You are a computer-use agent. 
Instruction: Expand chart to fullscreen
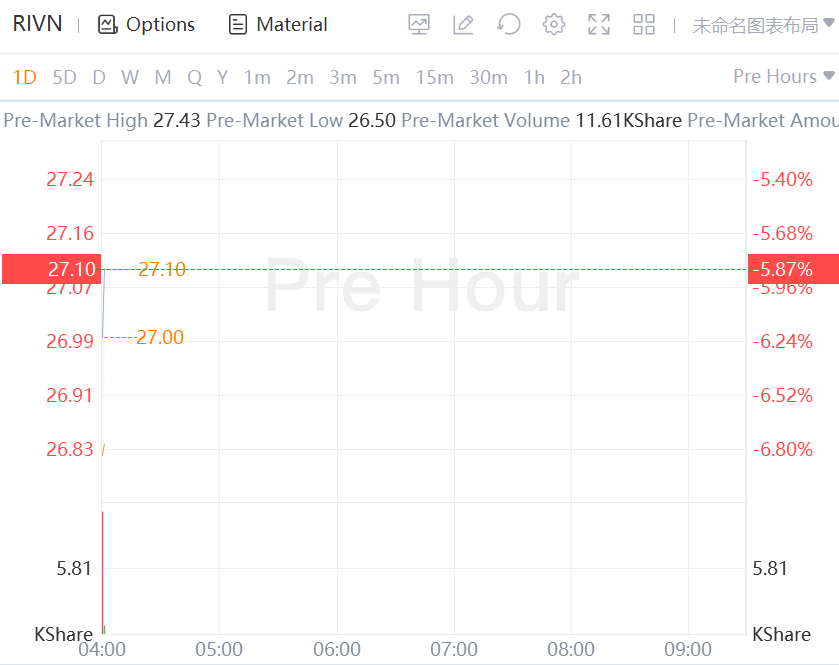(x=599, y=25)
